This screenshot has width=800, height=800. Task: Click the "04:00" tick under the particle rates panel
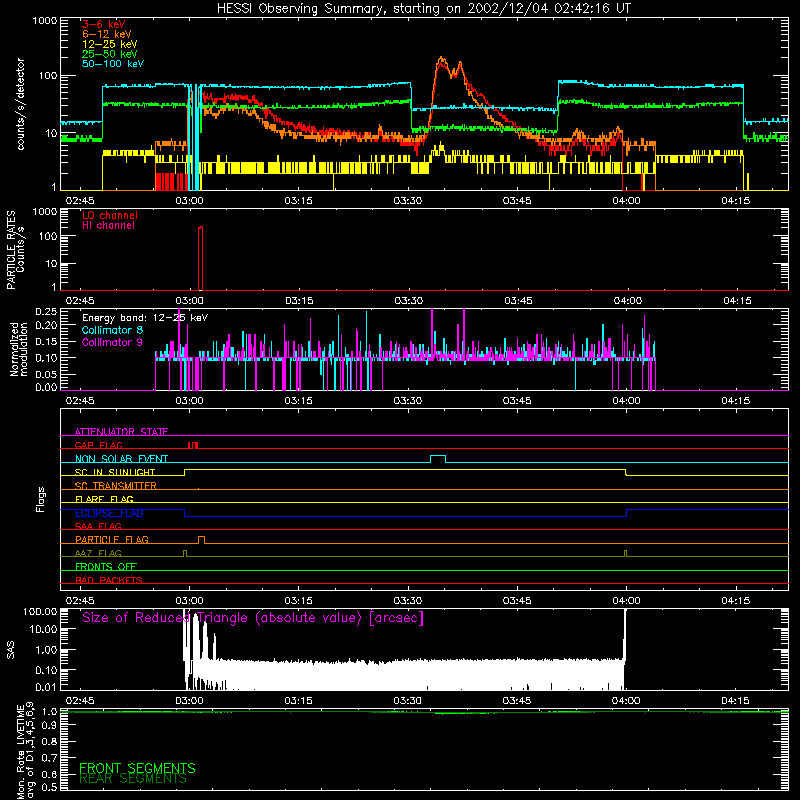tap(628, 301)
